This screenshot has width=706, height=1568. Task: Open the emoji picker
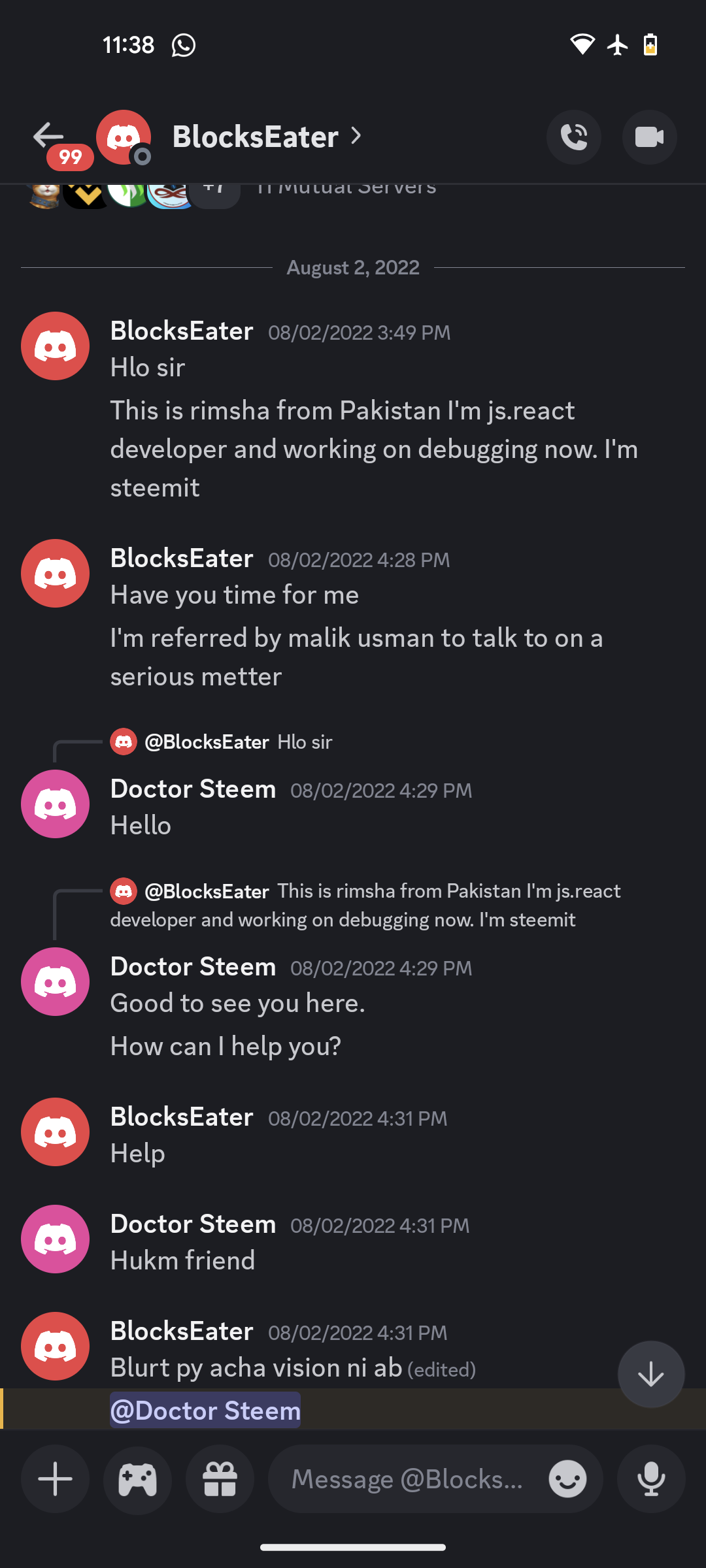tap(567, 1478)
